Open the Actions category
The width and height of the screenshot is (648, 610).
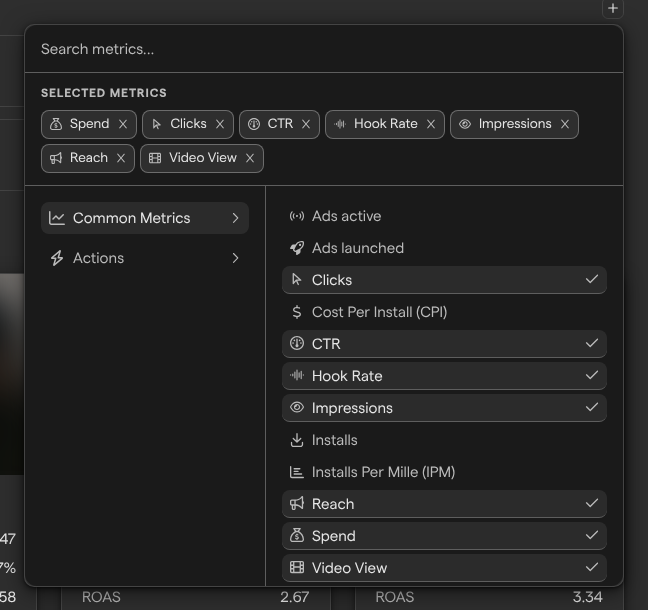tap(145, 258)
